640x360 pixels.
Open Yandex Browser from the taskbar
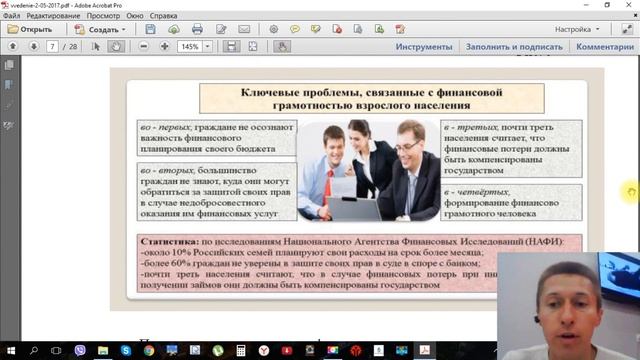coord(264,351)
